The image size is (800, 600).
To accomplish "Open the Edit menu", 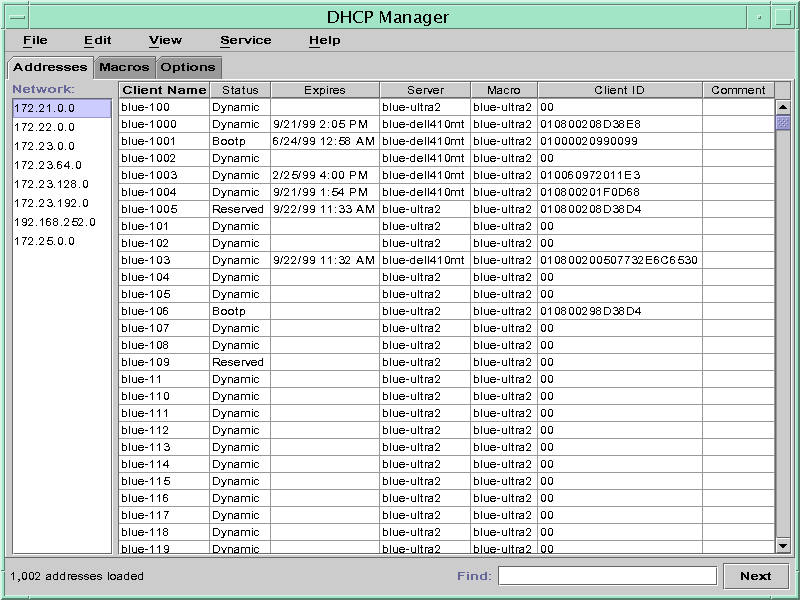I will click(x=96, y=40).
